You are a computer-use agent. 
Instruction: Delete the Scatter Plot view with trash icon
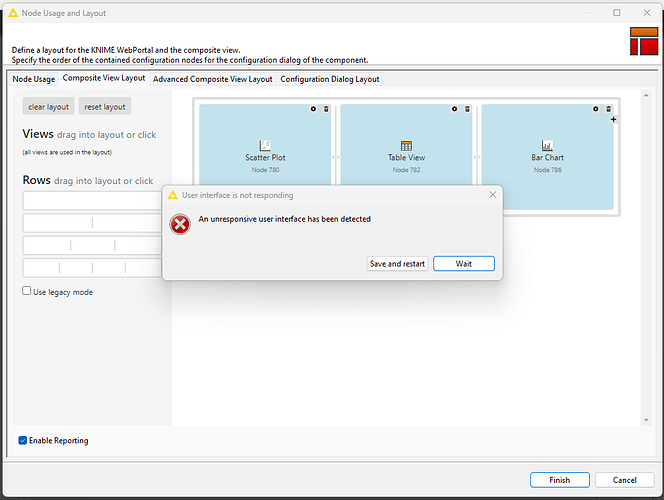pyautogui.click(x=326, y=109)
